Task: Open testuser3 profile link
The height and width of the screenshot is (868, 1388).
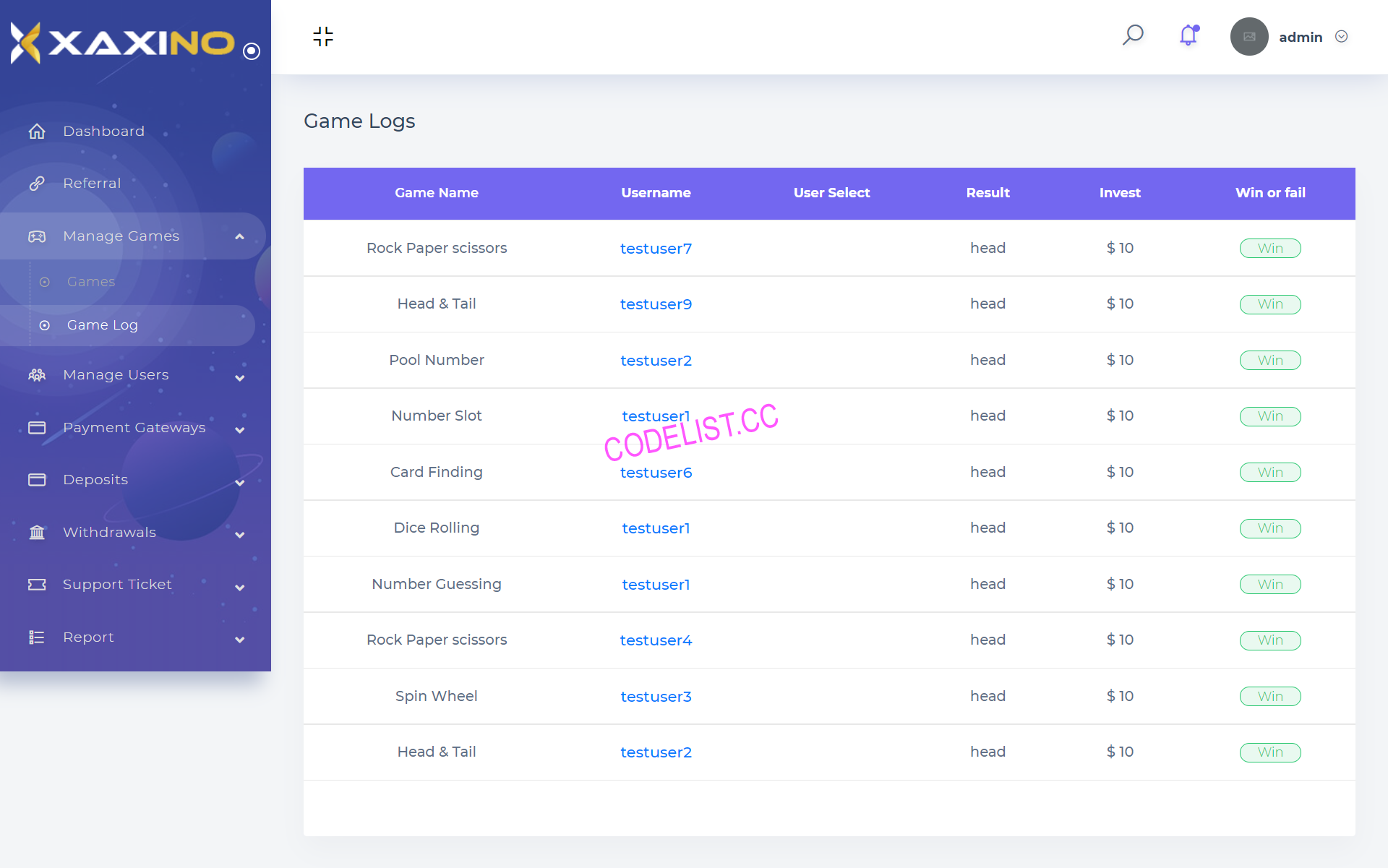Action: pos(656,697)
